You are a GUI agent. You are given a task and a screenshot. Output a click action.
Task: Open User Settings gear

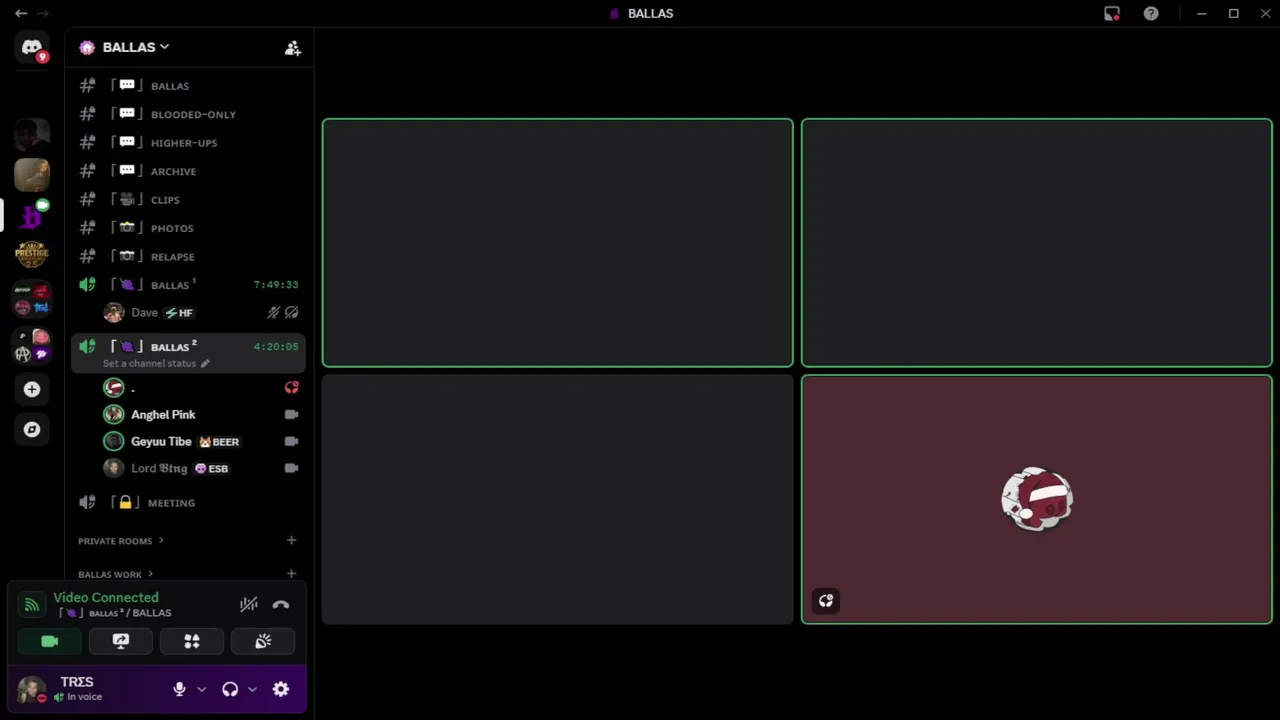[281, 689]
